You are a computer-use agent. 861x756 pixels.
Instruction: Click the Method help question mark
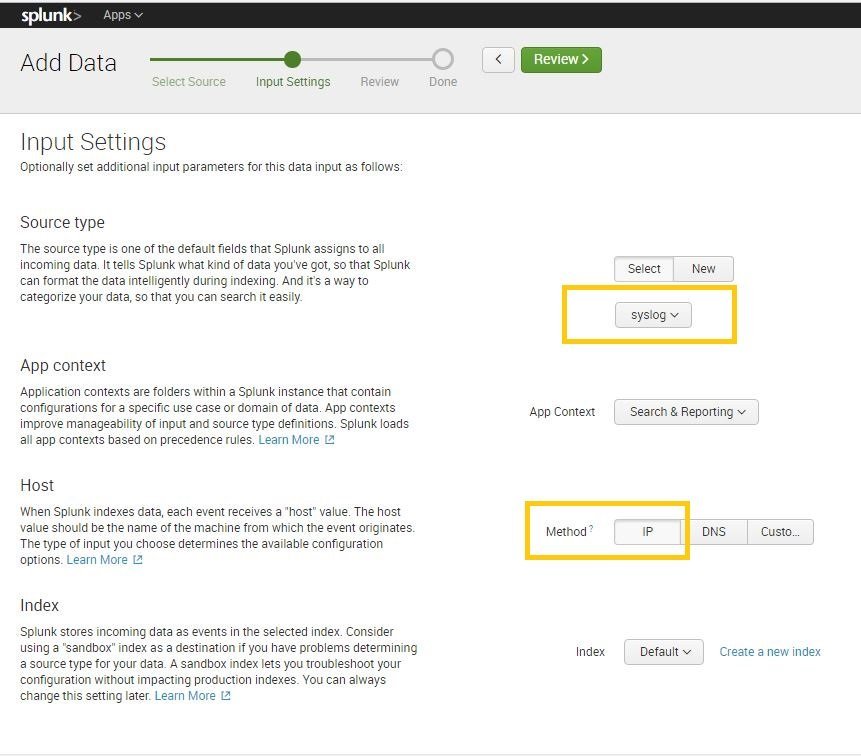pos(591,529)
